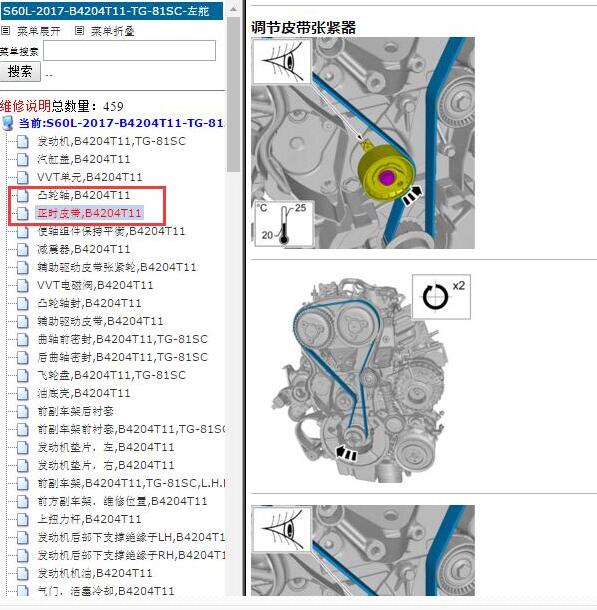Open 发动机后部下支撑绝缘子RH,B4204T1 entry
Viewport: 597px width, 610px height.
point(131,555)
